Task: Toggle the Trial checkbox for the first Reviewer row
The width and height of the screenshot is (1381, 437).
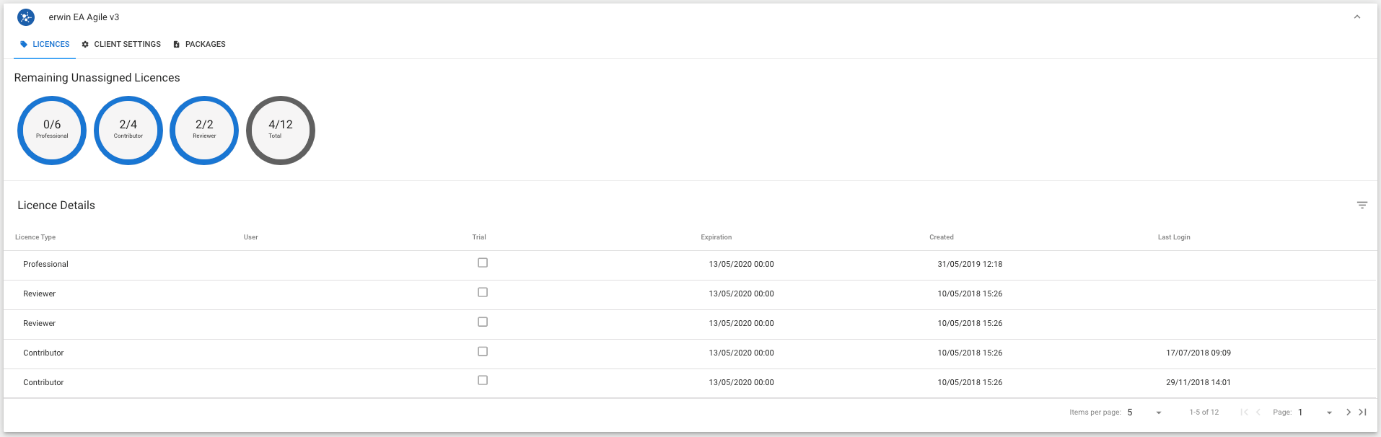Action: [x=483, y=292]
